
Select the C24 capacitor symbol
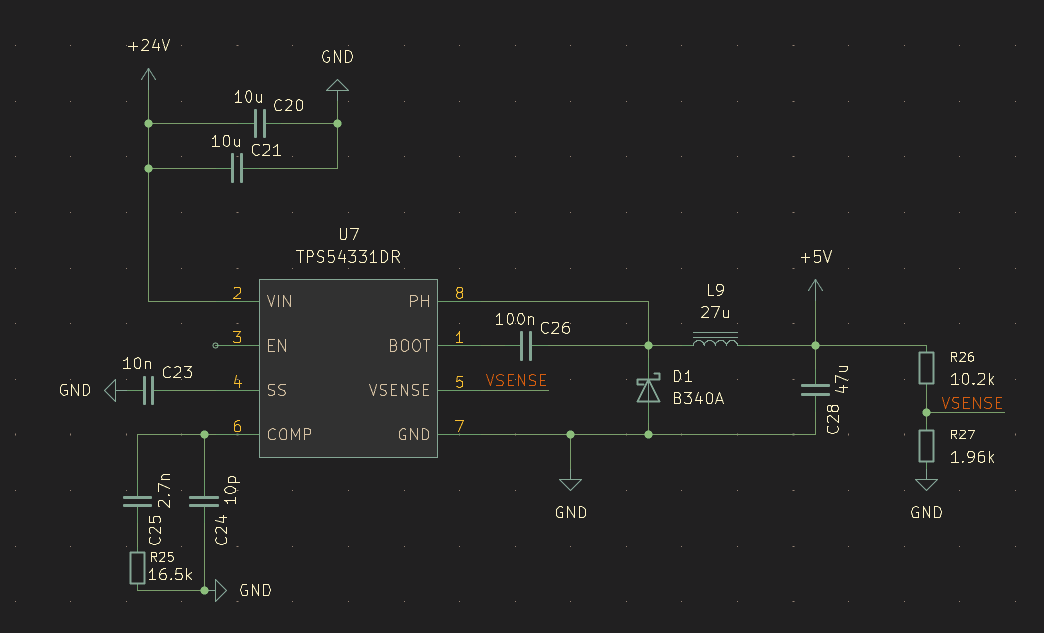tap(204, 502)
